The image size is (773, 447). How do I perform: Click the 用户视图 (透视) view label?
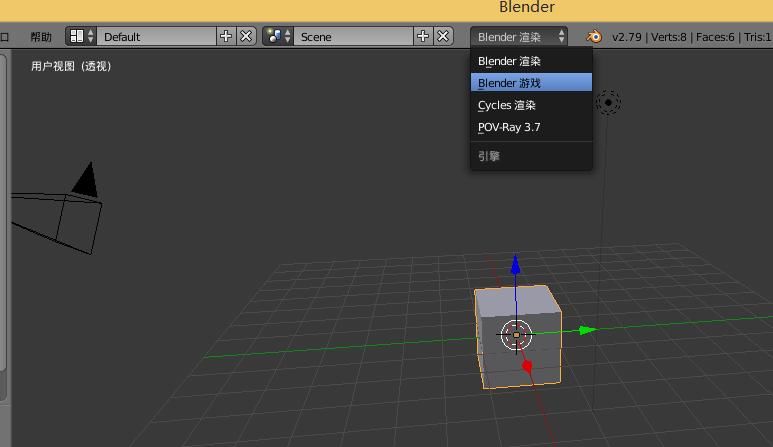[71, 66]
